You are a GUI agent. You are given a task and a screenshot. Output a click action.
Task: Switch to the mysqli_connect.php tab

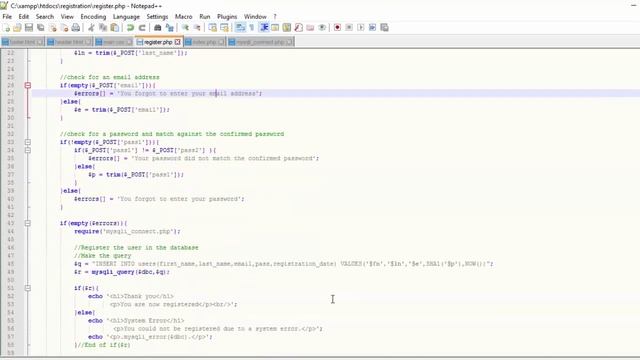pos(260,42)
